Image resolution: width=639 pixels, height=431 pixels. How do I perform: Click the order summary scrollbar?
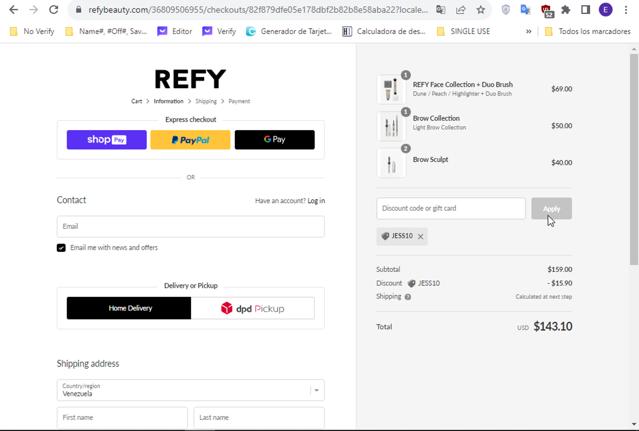click(634, 159)
